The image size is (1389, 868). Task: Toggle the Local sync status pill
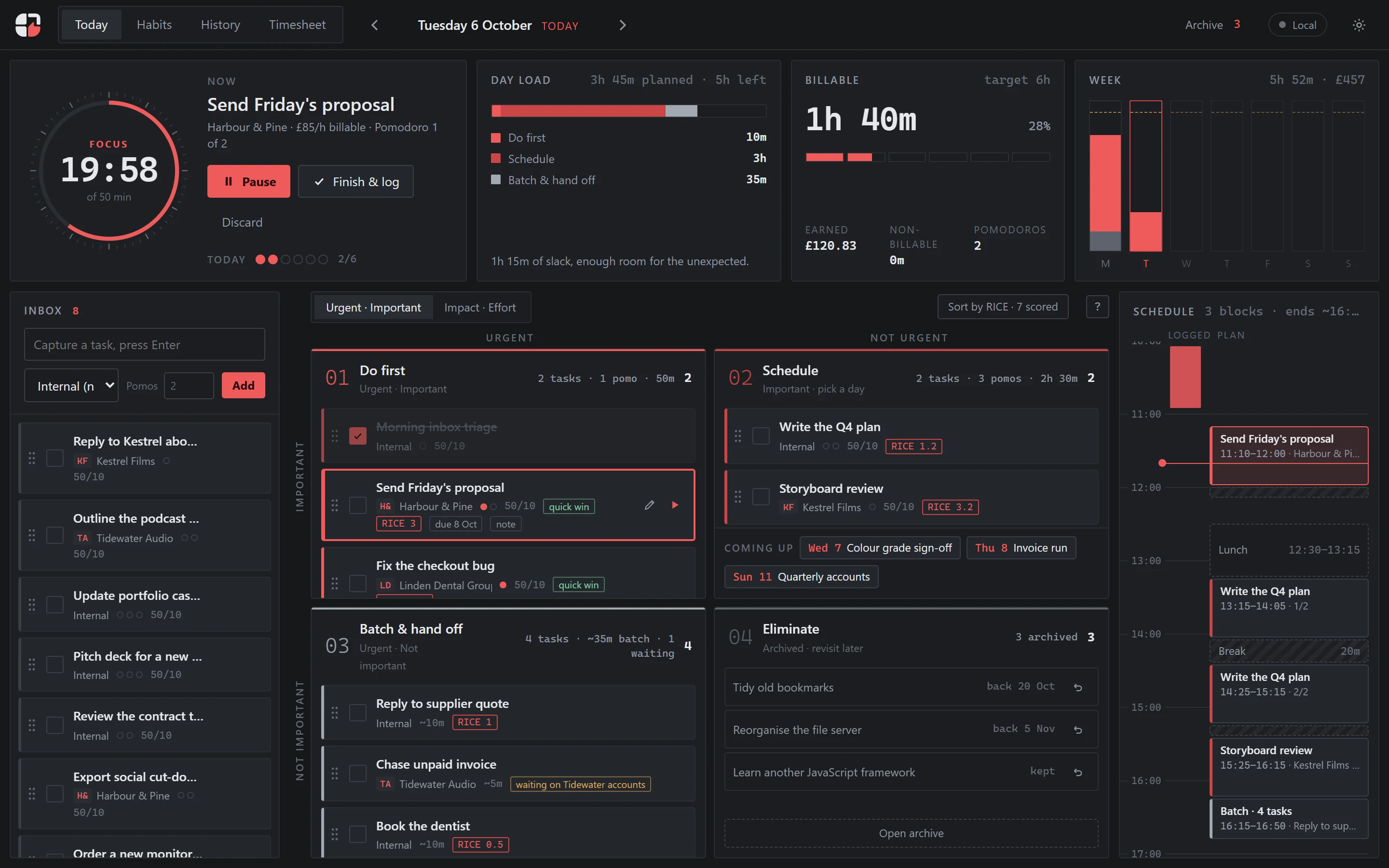[1297, 25]
